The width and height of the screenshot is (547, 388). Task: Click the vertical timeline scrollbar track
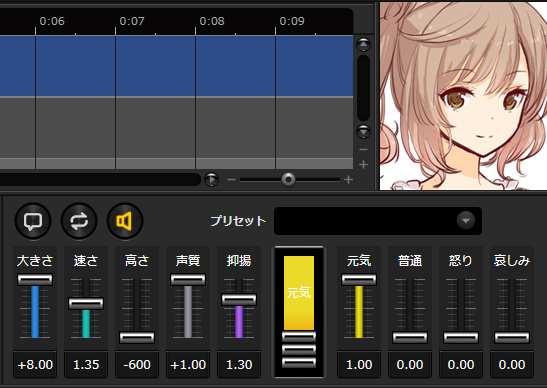[x=363, y=88]
